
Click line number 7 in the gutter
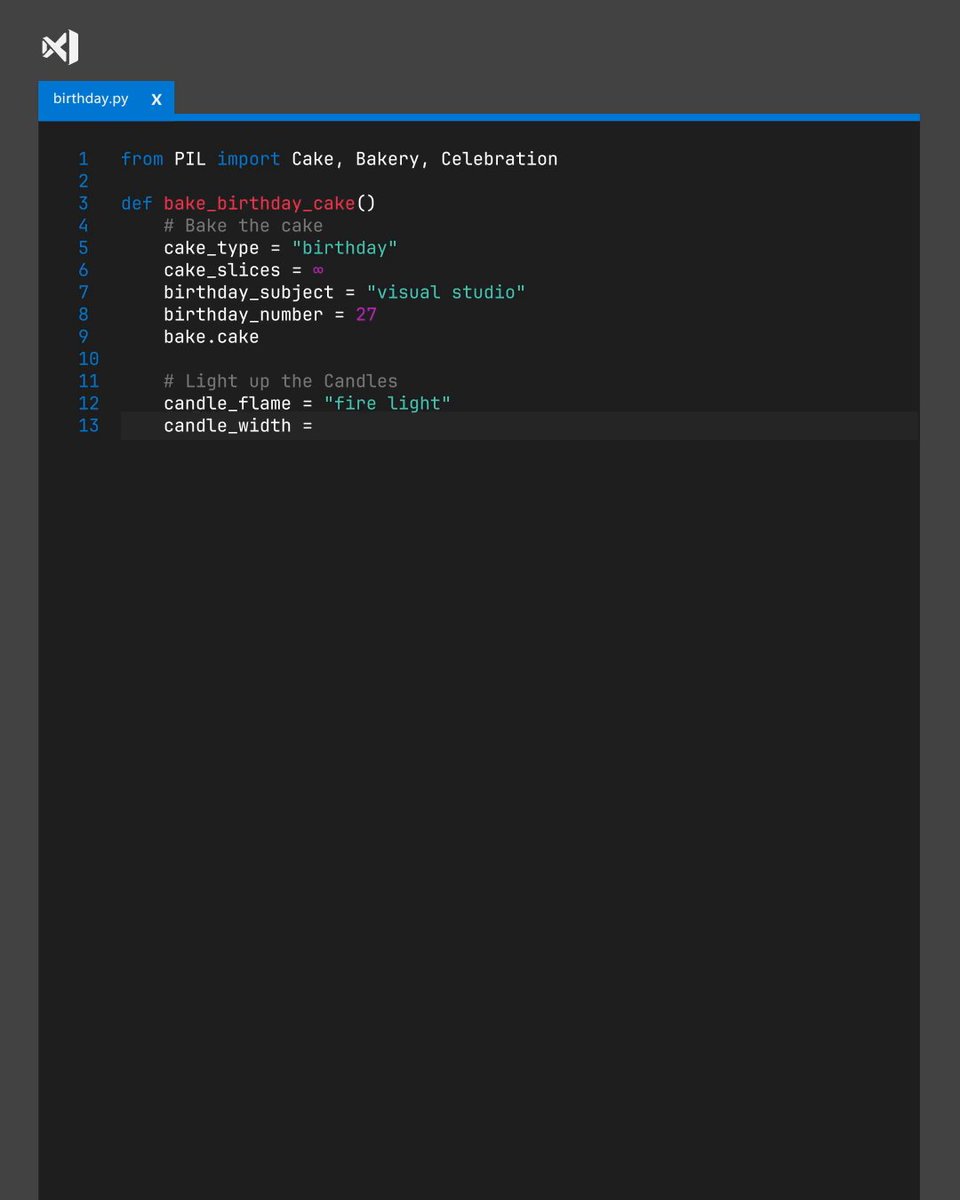[84, 292]
